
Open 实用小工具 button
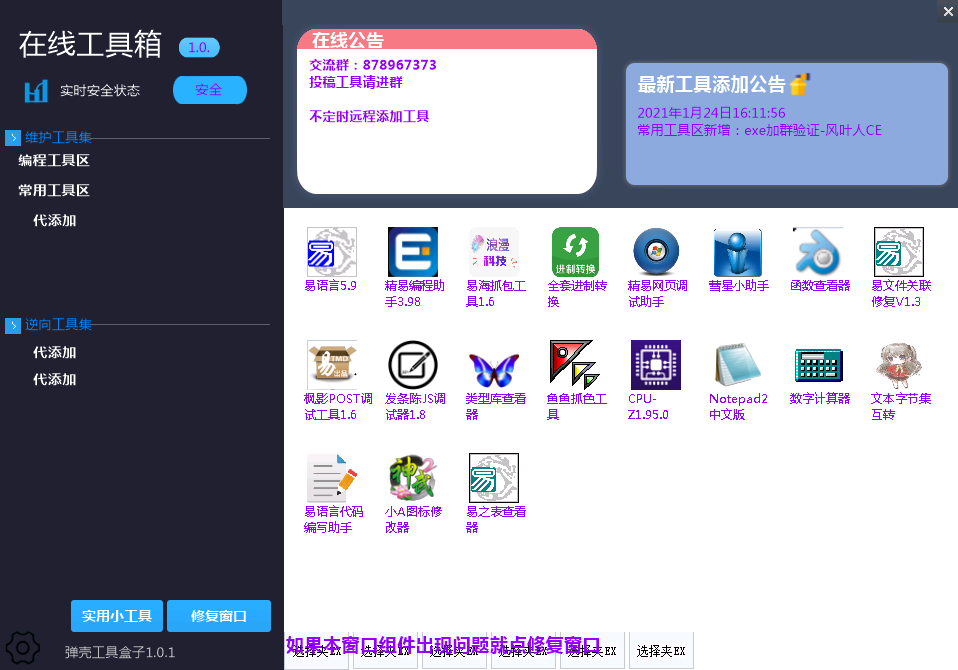tap(117, 616)
